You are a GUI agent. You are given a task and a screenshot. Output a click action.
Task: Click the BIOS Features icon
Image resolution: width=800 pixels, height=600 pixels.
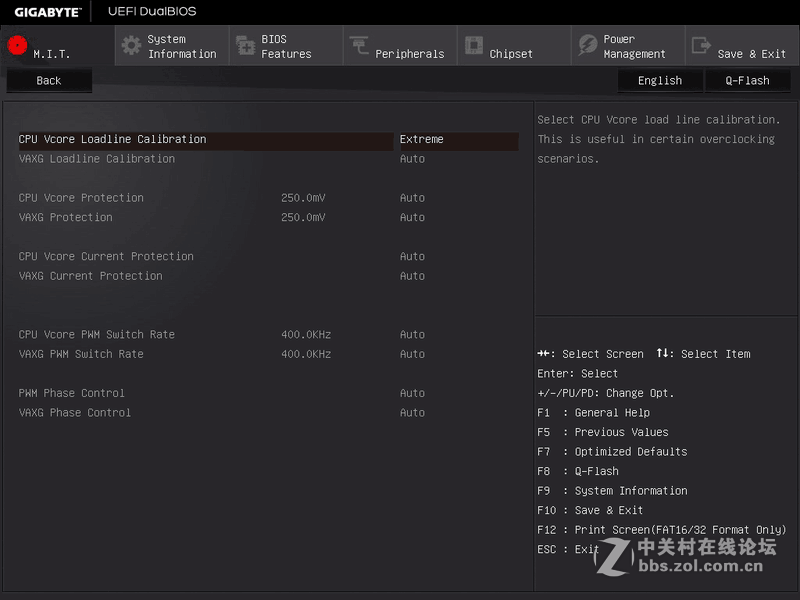point(245,44)
